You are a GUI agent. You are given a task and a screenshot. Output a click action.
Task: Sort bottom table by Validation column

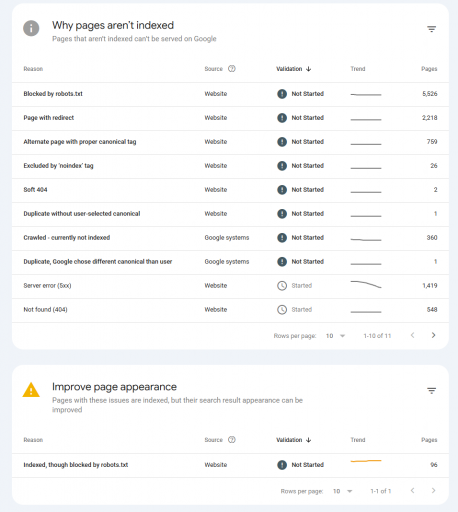[x=293, y=440]
